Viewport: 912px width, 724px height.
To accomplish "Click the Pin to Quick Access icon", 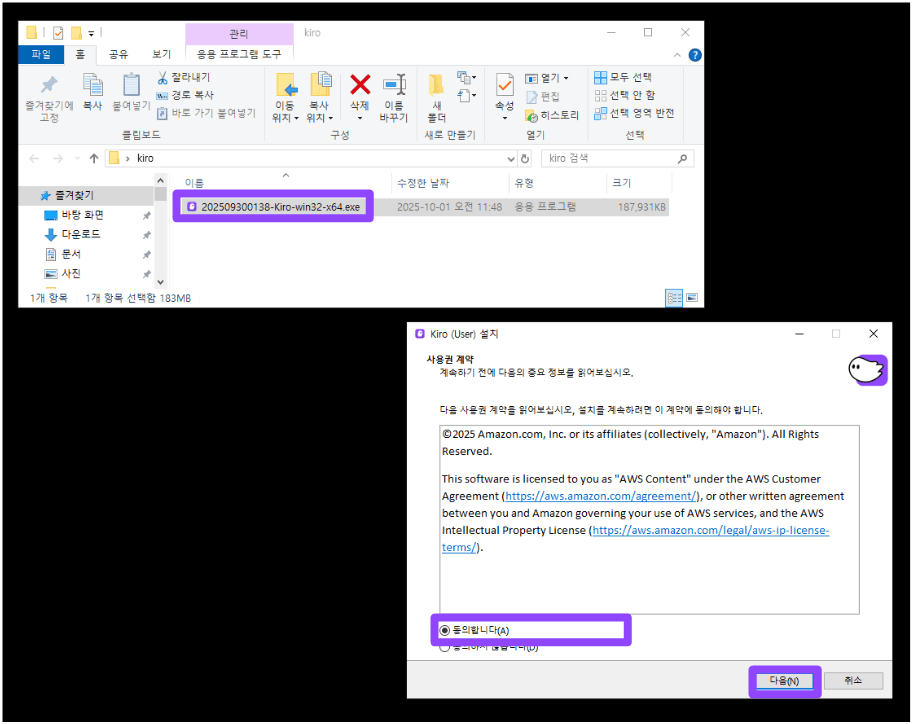I will pos(48,85).
